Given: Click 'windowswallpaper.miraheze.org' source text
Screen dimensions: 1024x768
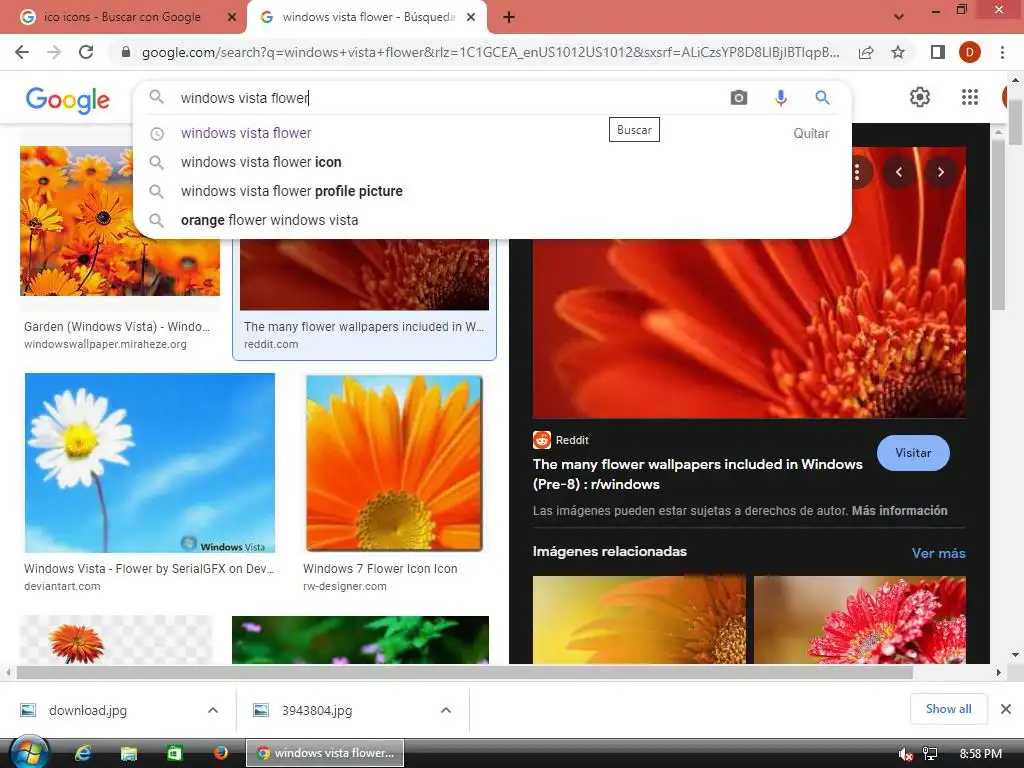Looking at the screenshot, I should (x=105, y=344).
